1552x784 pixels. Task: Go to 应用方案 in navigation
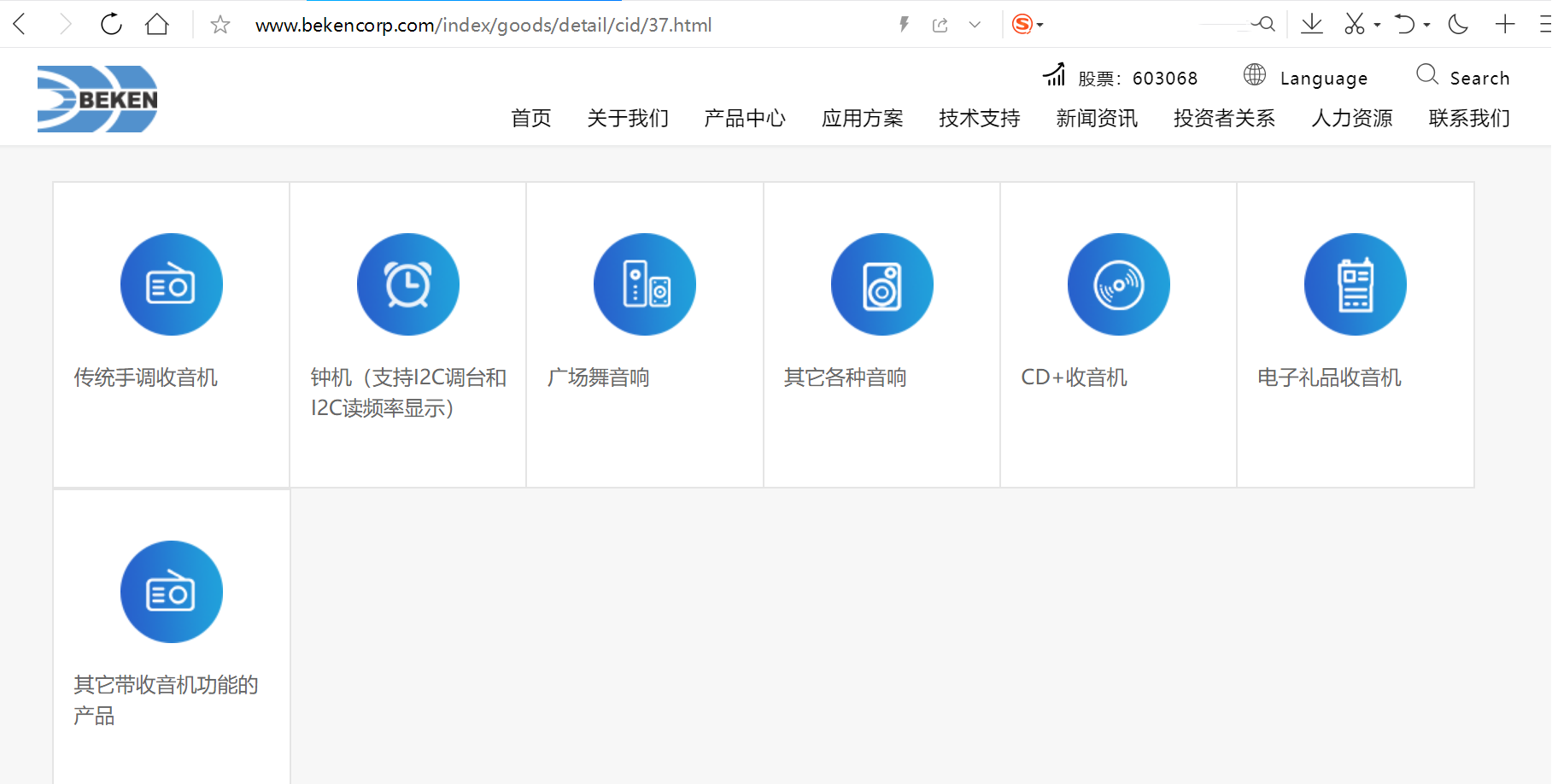pos(862,118)
